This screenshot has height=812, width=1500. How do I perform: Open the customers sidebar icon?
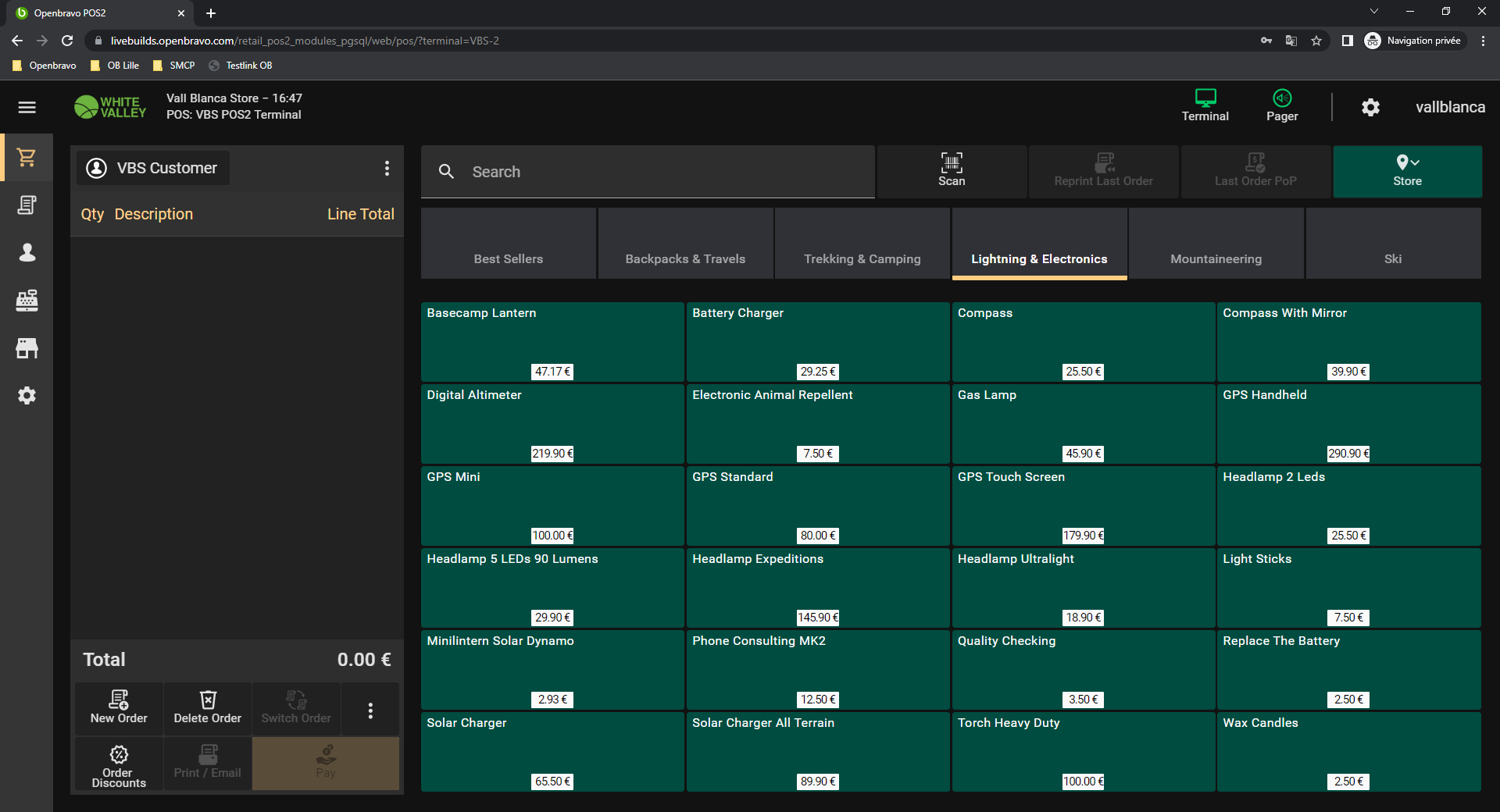[27, 252]
